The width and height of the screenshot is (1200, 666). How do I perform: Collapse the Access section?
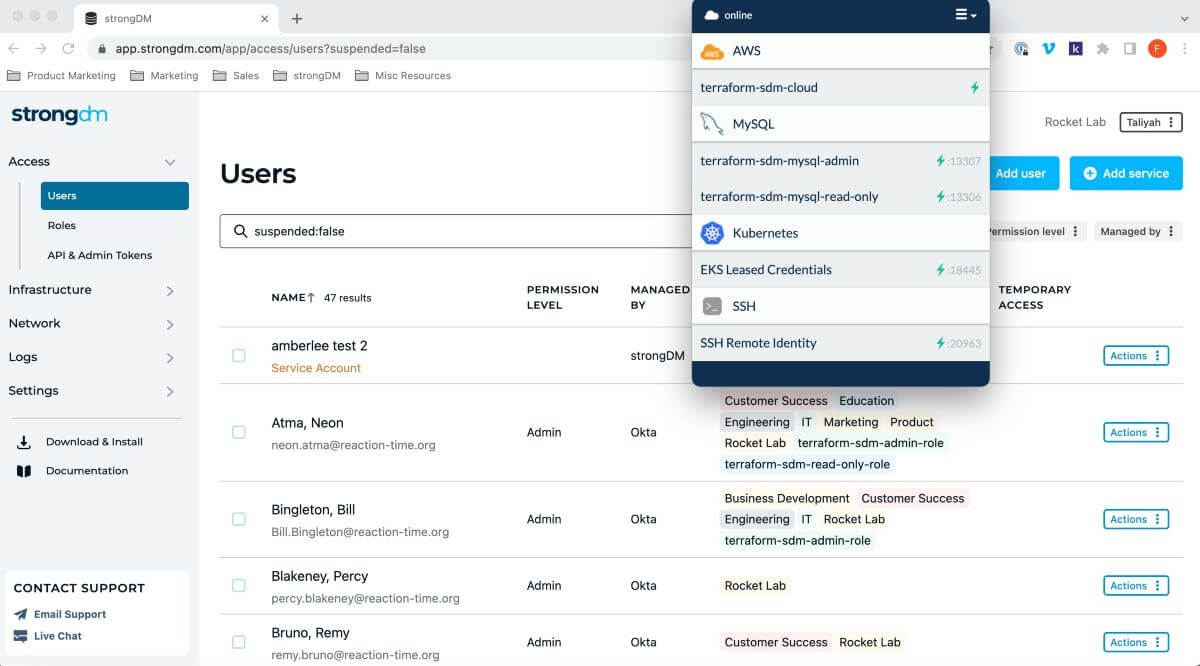(x=170, y=162)
